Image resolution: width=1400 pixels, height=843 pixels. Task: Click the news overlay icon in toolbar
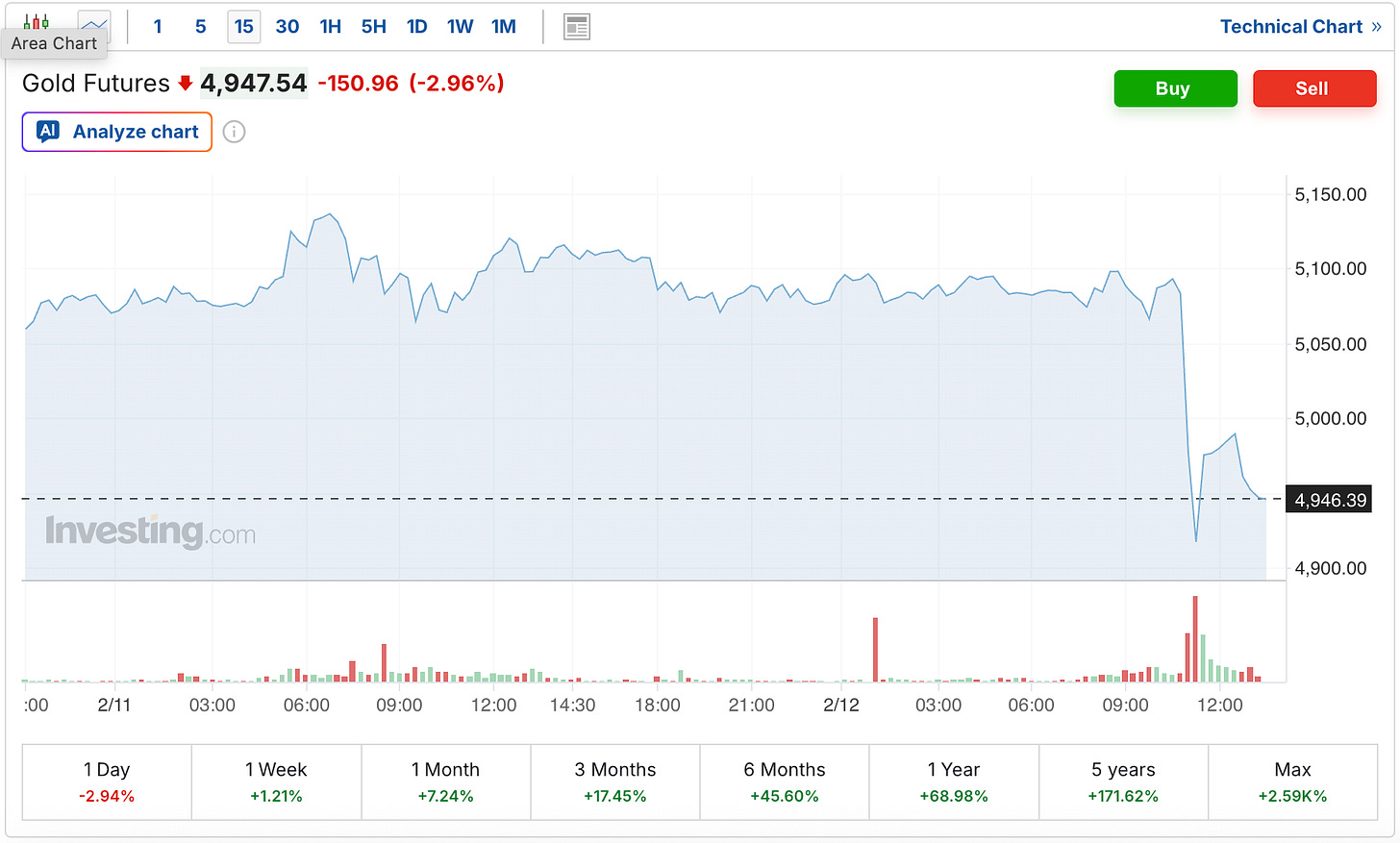point(577,27)
